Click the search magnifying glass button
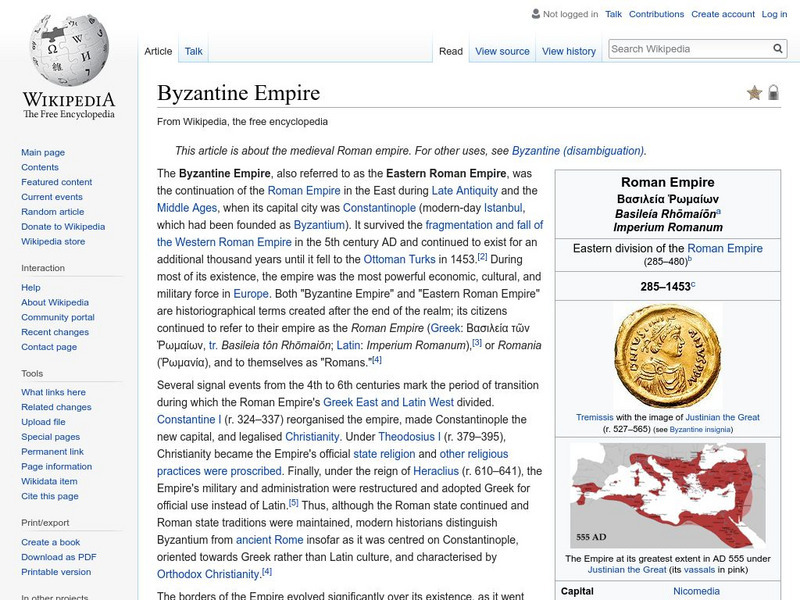 pos(778,49)
